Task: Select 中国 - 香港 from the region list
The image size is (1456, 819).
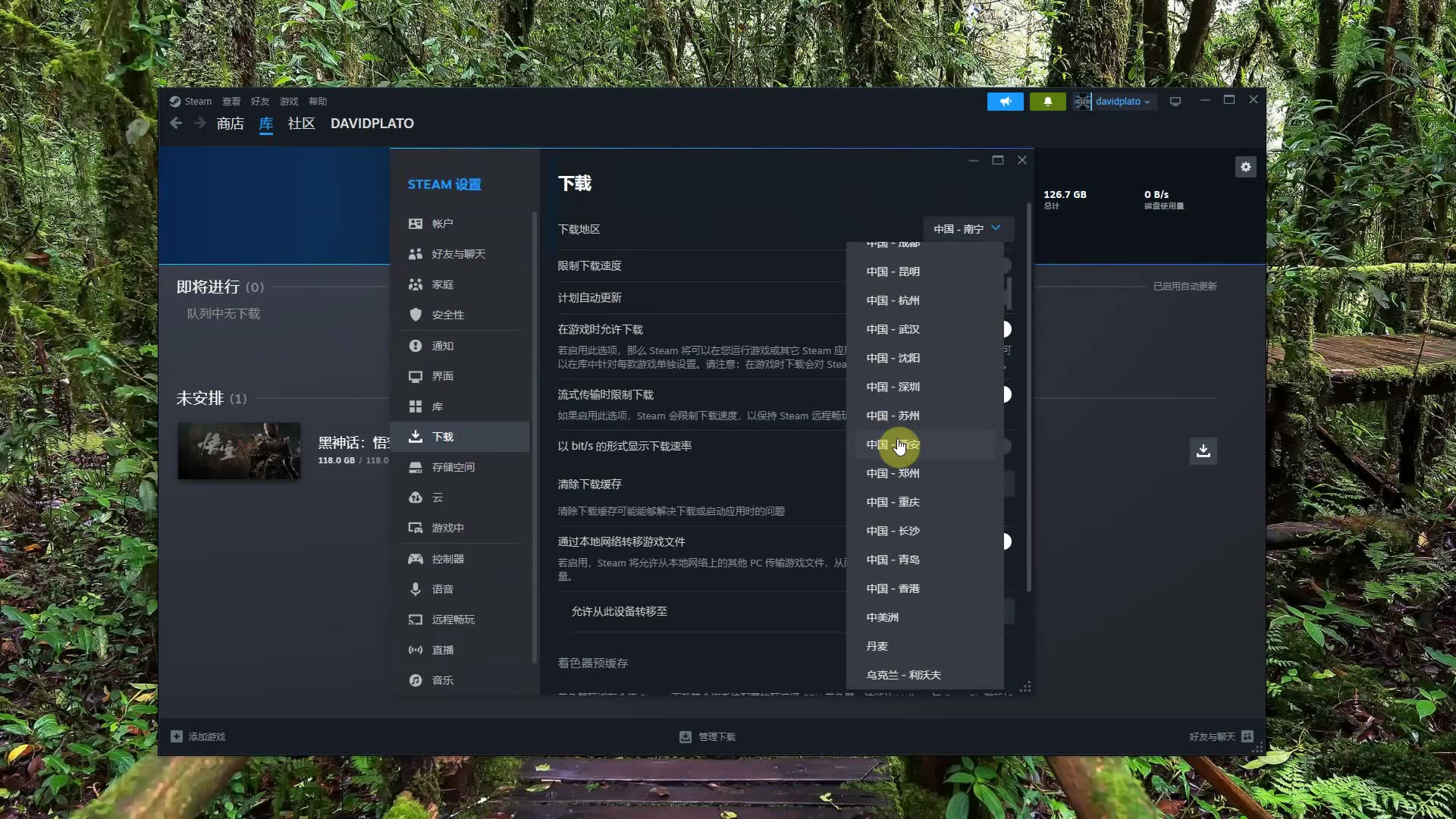Action: pyautogui.click(x=925, y=588)
